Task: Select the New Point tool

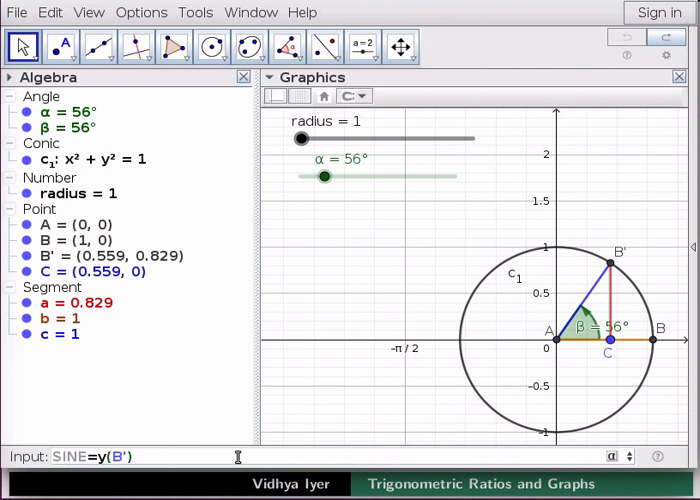Action: pyautogui.click(x=62, y=46)
